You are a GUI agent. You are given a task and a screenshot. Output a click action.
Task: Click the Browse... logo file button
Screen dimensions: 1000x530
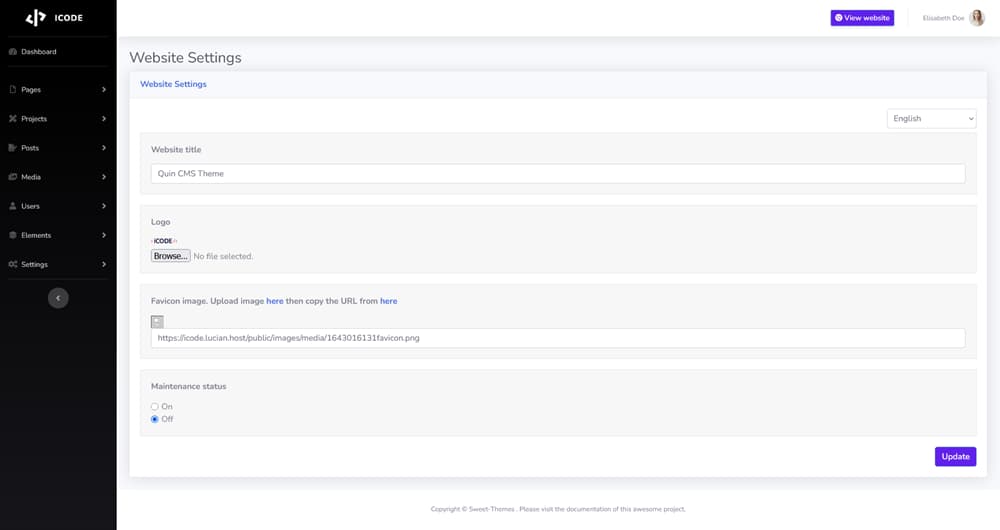point(170,256)
